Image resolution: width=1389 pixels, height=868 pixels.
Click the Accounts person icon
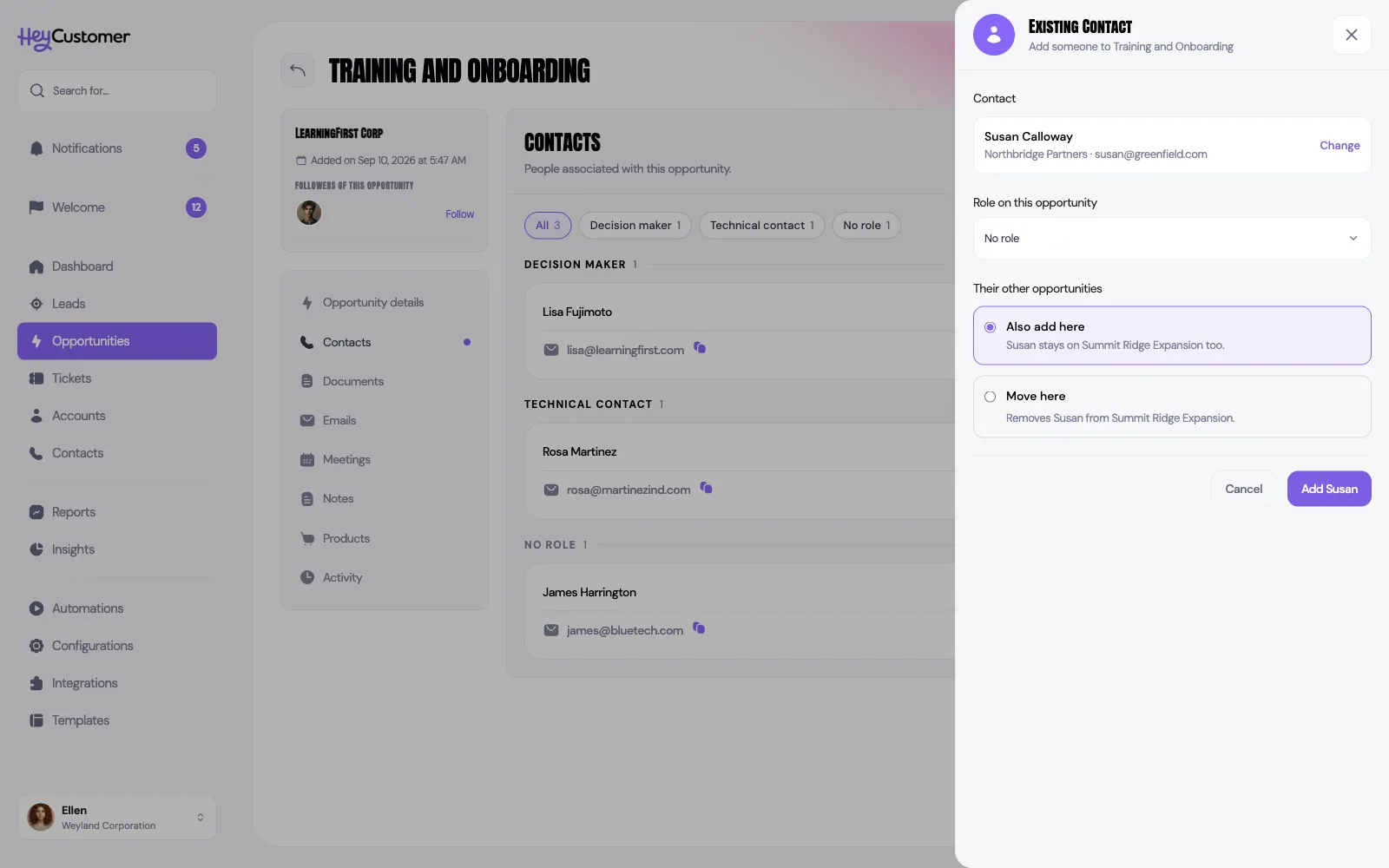click(36, 416)
